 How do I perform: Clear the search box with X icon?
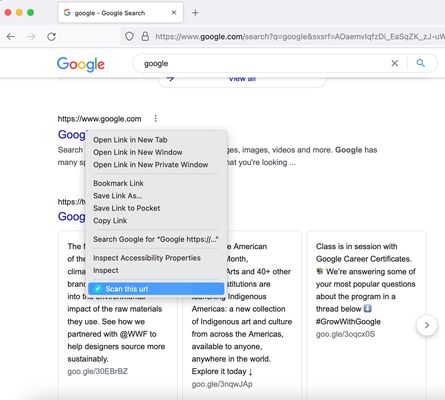click(x=395, y=63)
